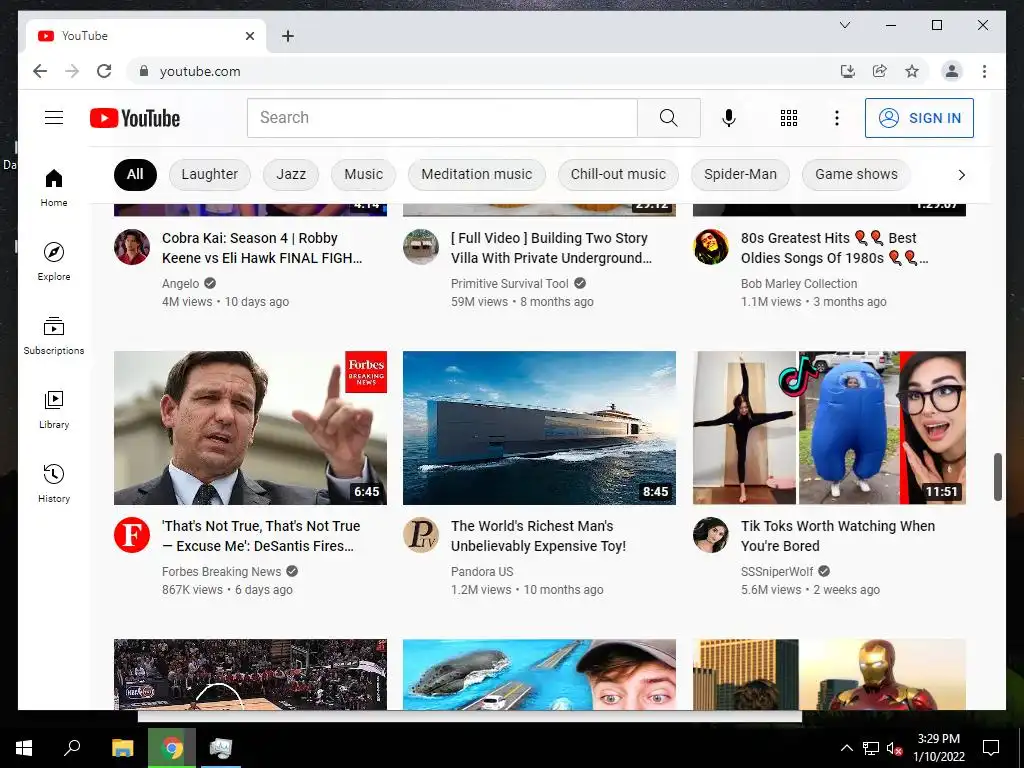Open DeSantis Fires video title
This screenshot has width=1024, height=768.
click(261, 536)
